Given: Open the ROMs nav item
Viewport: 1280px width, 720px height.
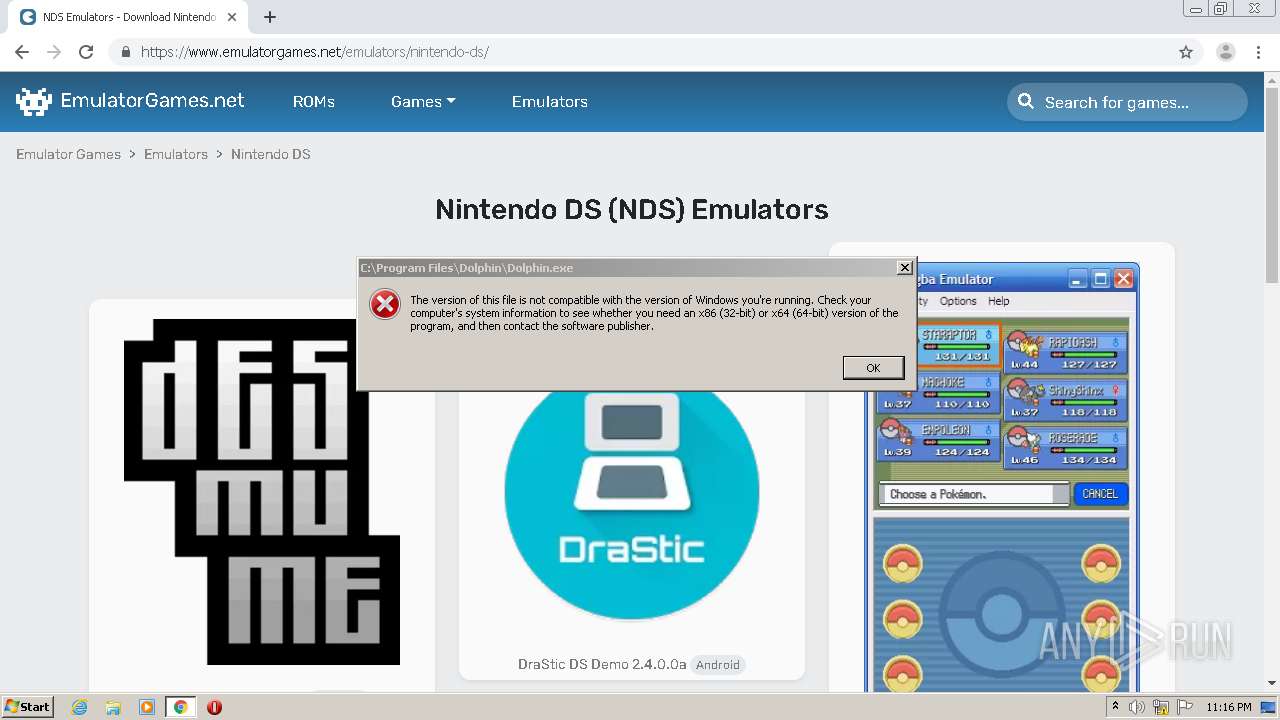Looking at the screenshot, I should click(x=314, y=101).
